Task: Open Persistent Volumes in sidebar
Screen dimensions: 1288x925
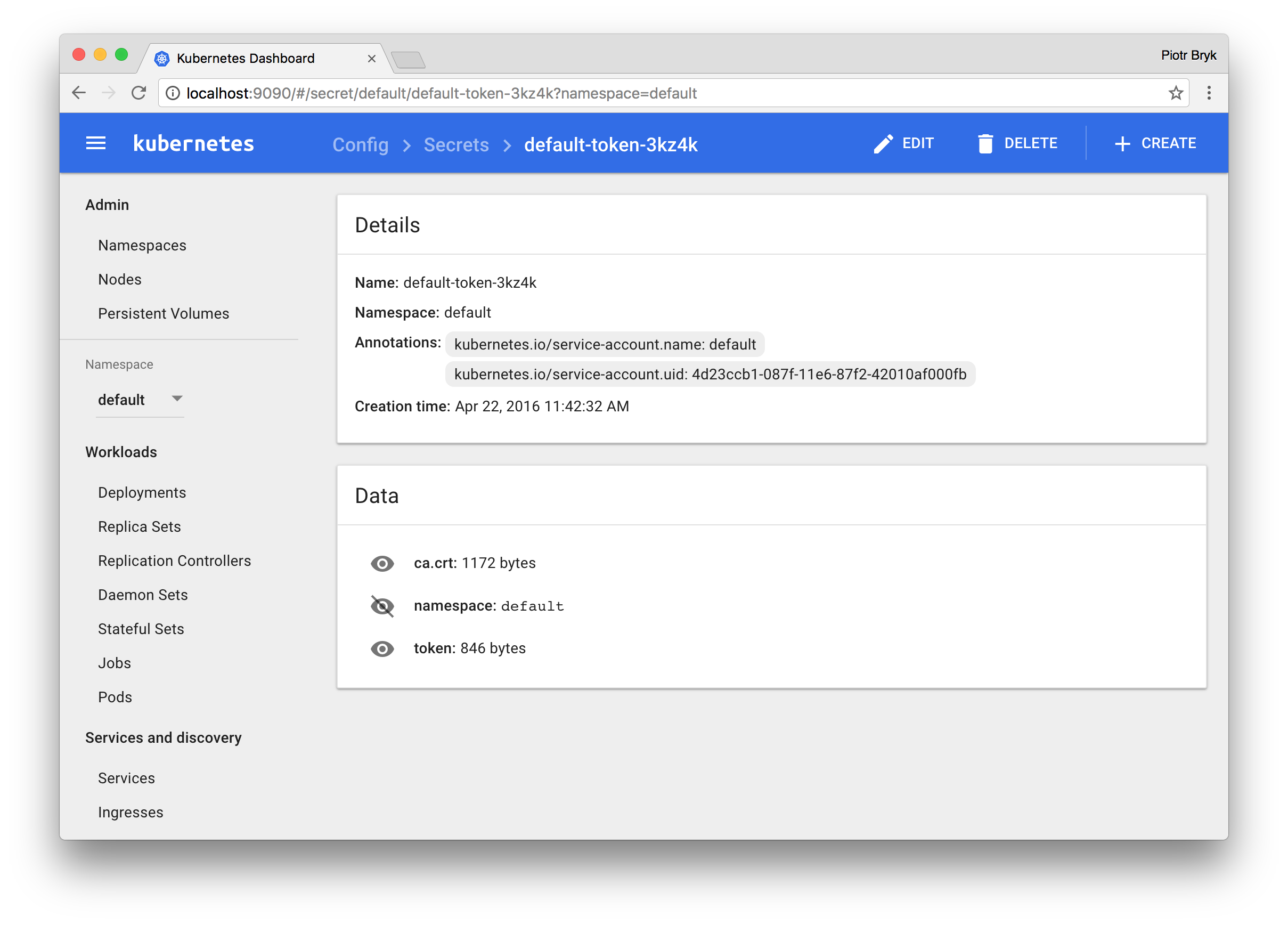Action: 164,313
